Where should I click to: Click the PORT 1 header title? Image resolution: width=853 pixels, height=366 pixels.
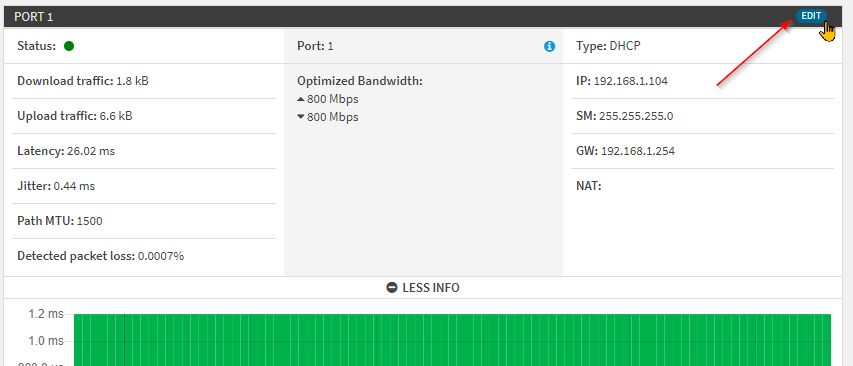(34, 17)
